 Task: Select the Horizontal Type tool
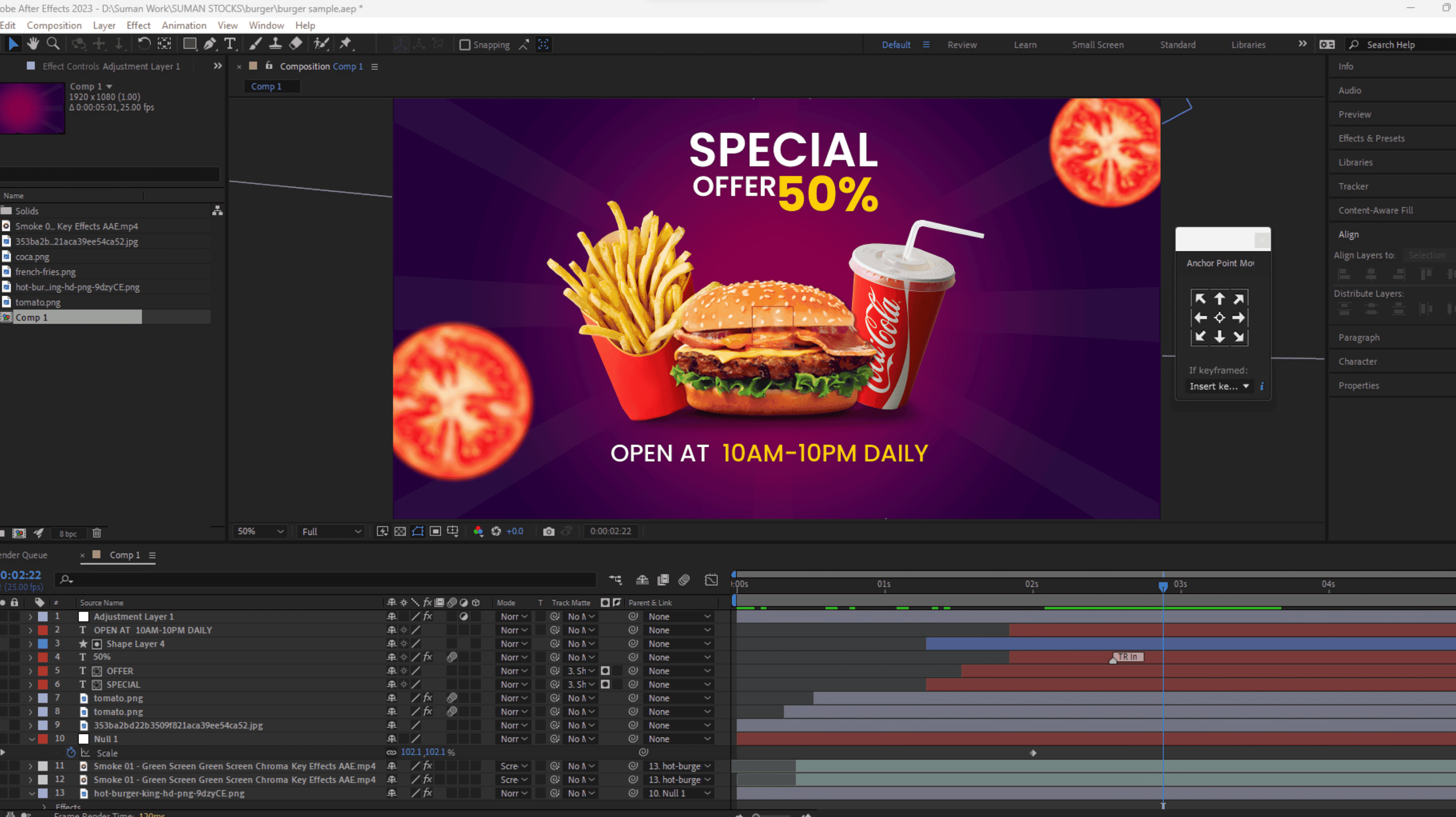pos(229,44)
